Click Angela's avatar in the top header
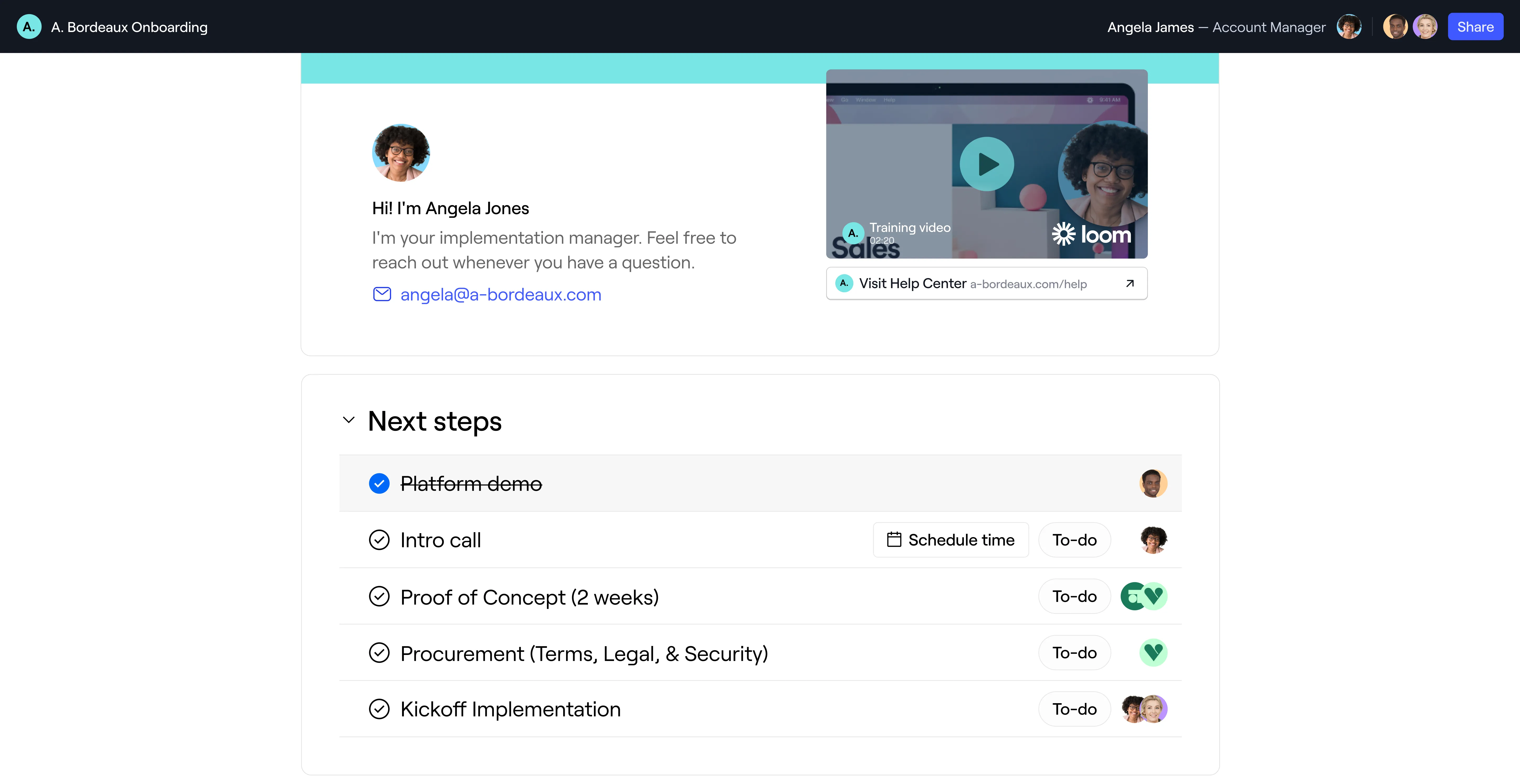This screenshot has width=1520, height=784. [1348, 27]
